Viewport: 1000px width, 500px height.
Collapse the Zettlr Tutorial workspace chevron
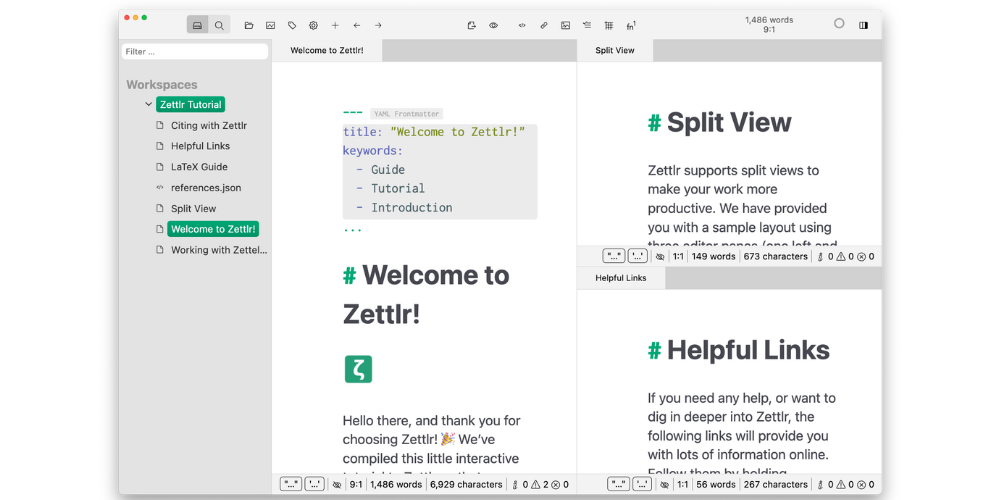coord(149,104)
